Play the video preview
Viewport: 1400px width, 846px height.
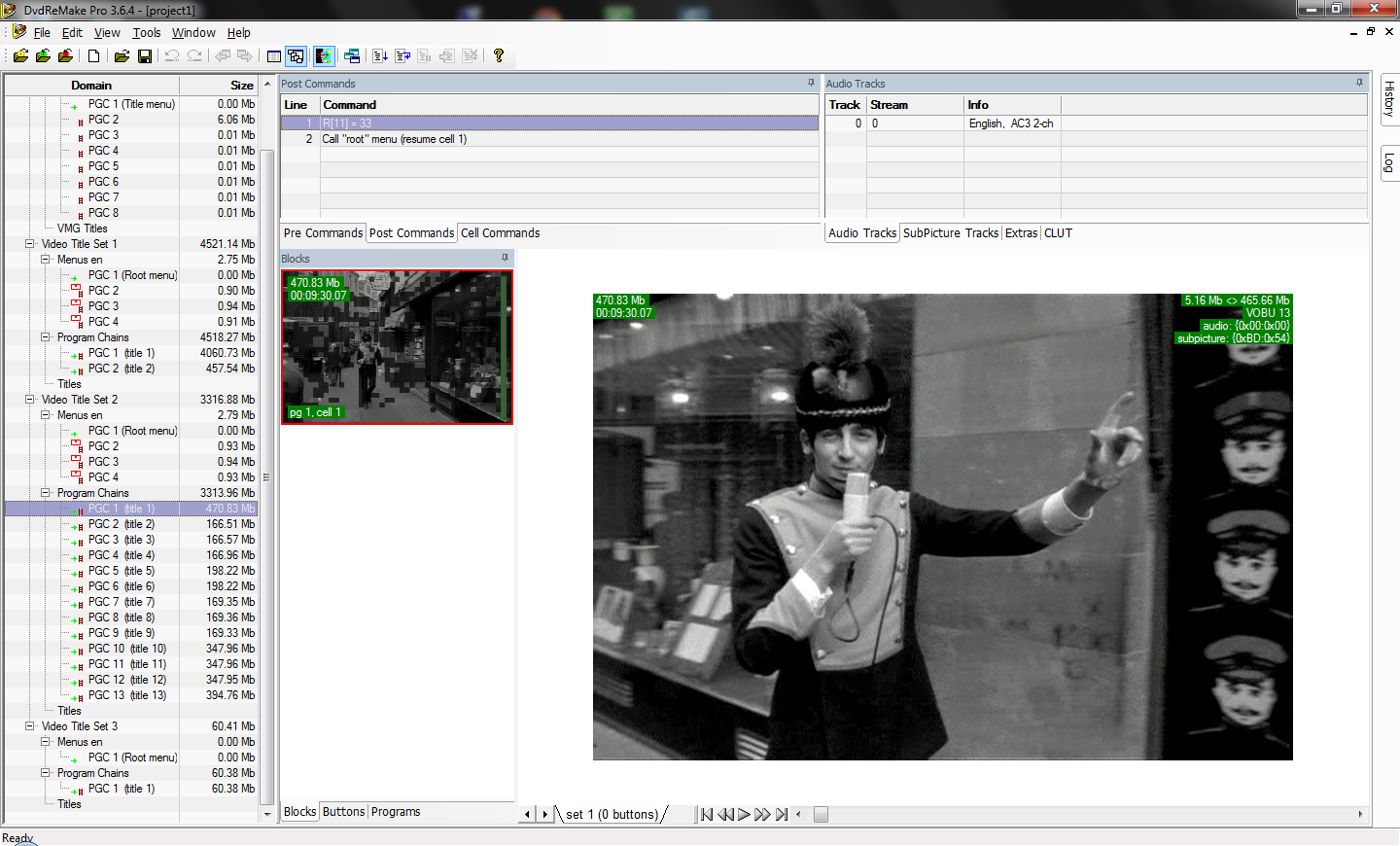pyautogui.click(x=744, y=815)
